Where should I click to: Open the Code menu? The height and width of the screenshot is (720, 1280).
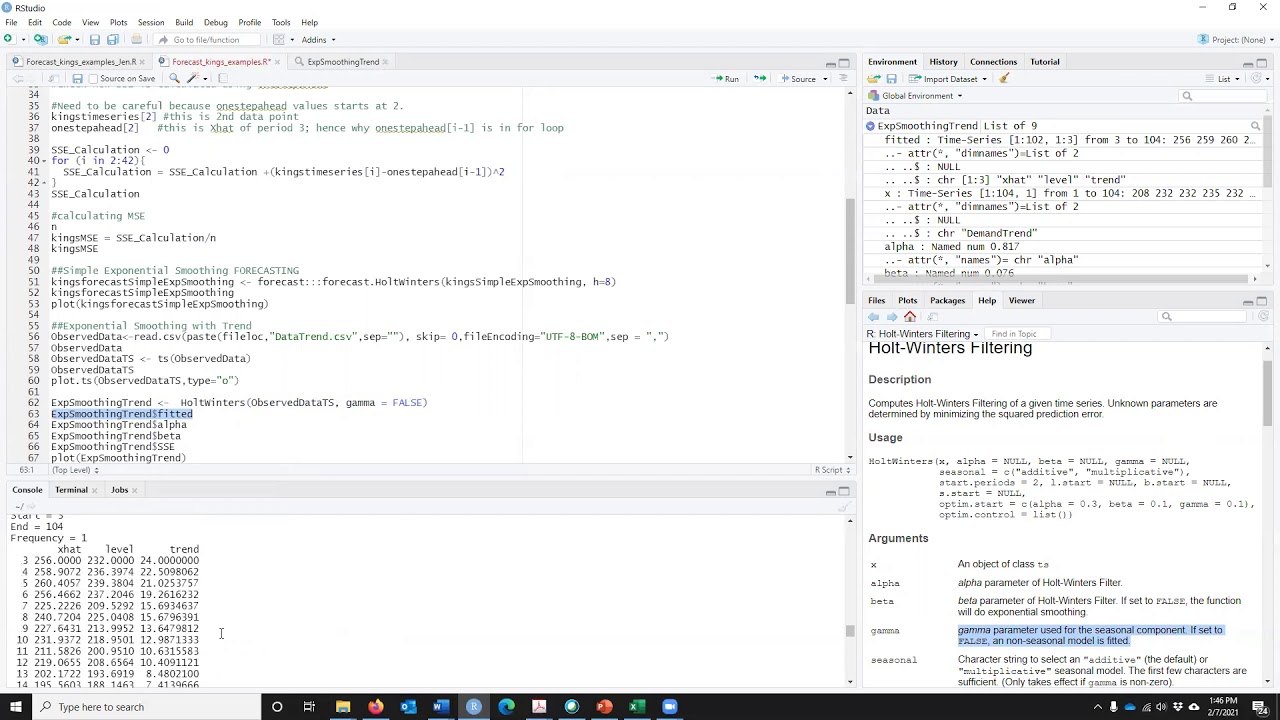tap(61, 22)
